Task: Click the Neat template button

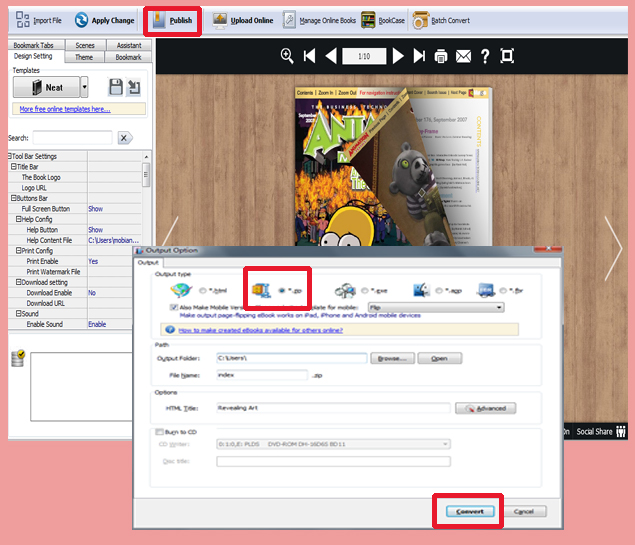Action: click(x=47, y=87)
